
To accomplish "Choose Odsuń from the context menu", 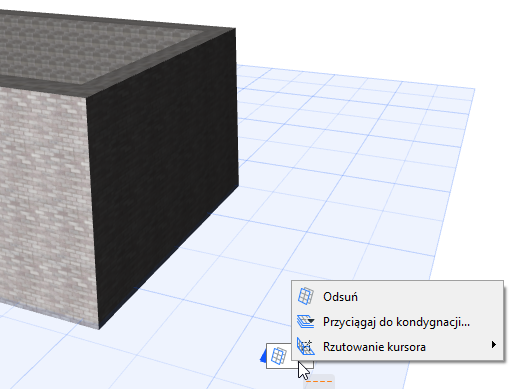I will (397, 297).
